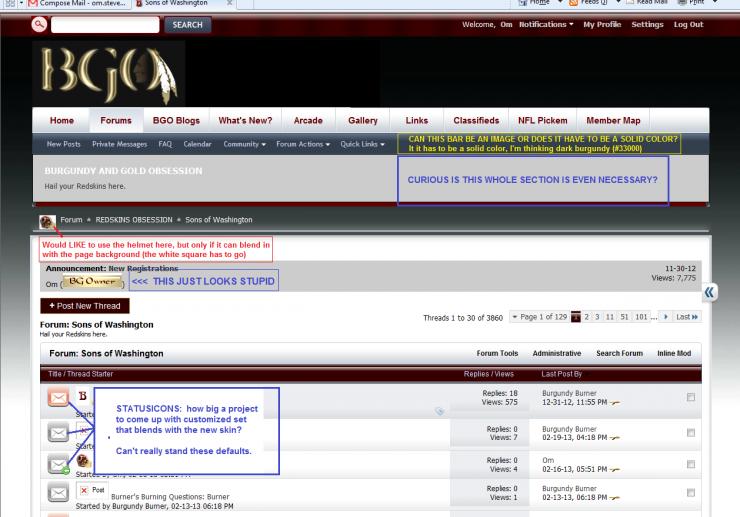Close the Sons of Washington browser tab
This screenshot has height=517, width=740.
tap(229, 3)
